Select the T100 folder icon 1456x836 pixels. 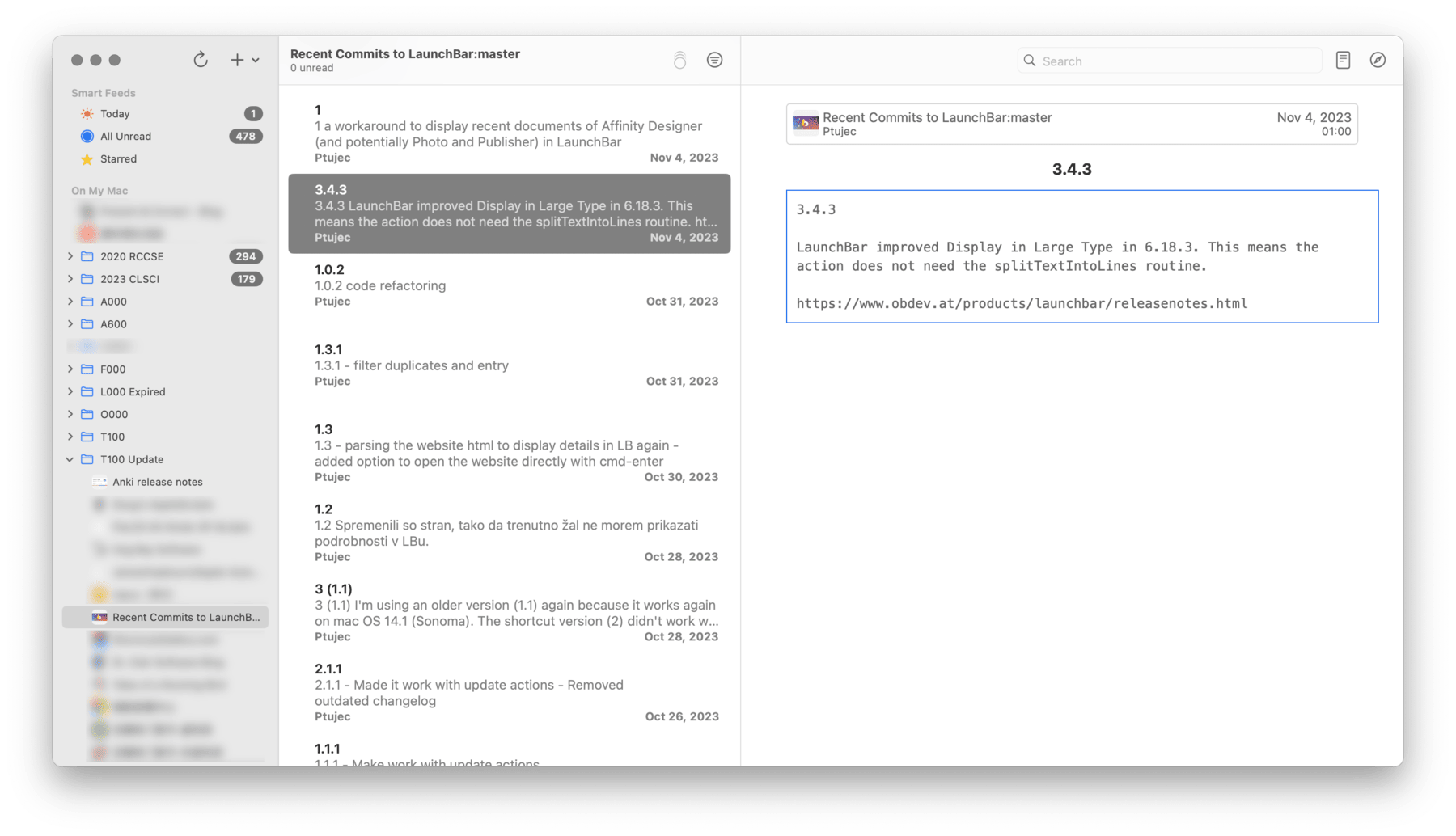[x=87, y=437]
